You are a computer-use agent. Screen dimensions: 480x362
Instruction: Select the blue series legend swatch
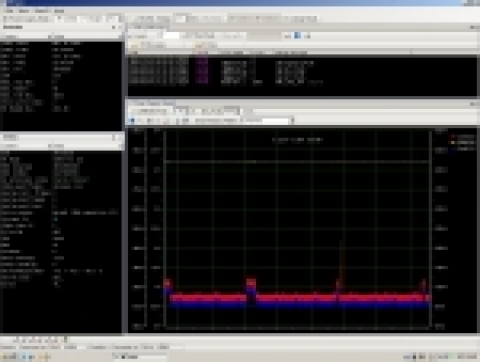point(453,149)
